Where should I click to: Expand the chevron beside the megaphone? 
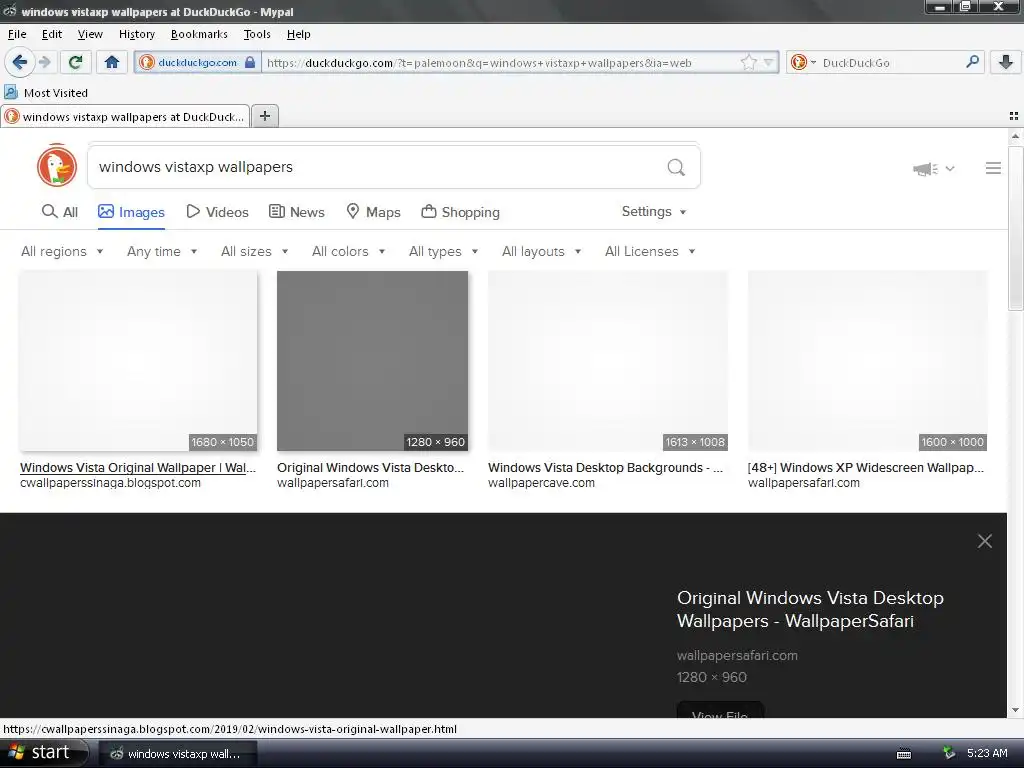coord(950,168)
